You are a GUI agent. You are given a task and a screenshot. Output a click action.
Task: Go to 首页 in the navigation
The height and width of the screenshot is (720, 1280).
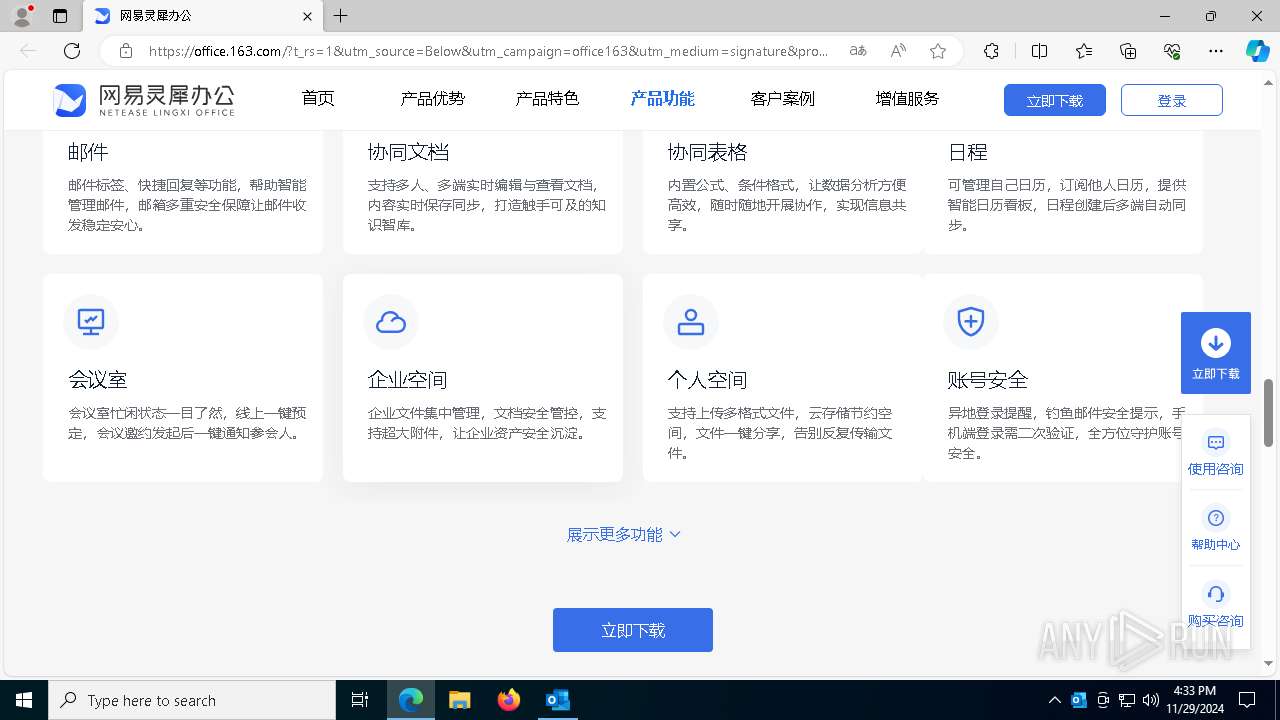tap(318, 99)
